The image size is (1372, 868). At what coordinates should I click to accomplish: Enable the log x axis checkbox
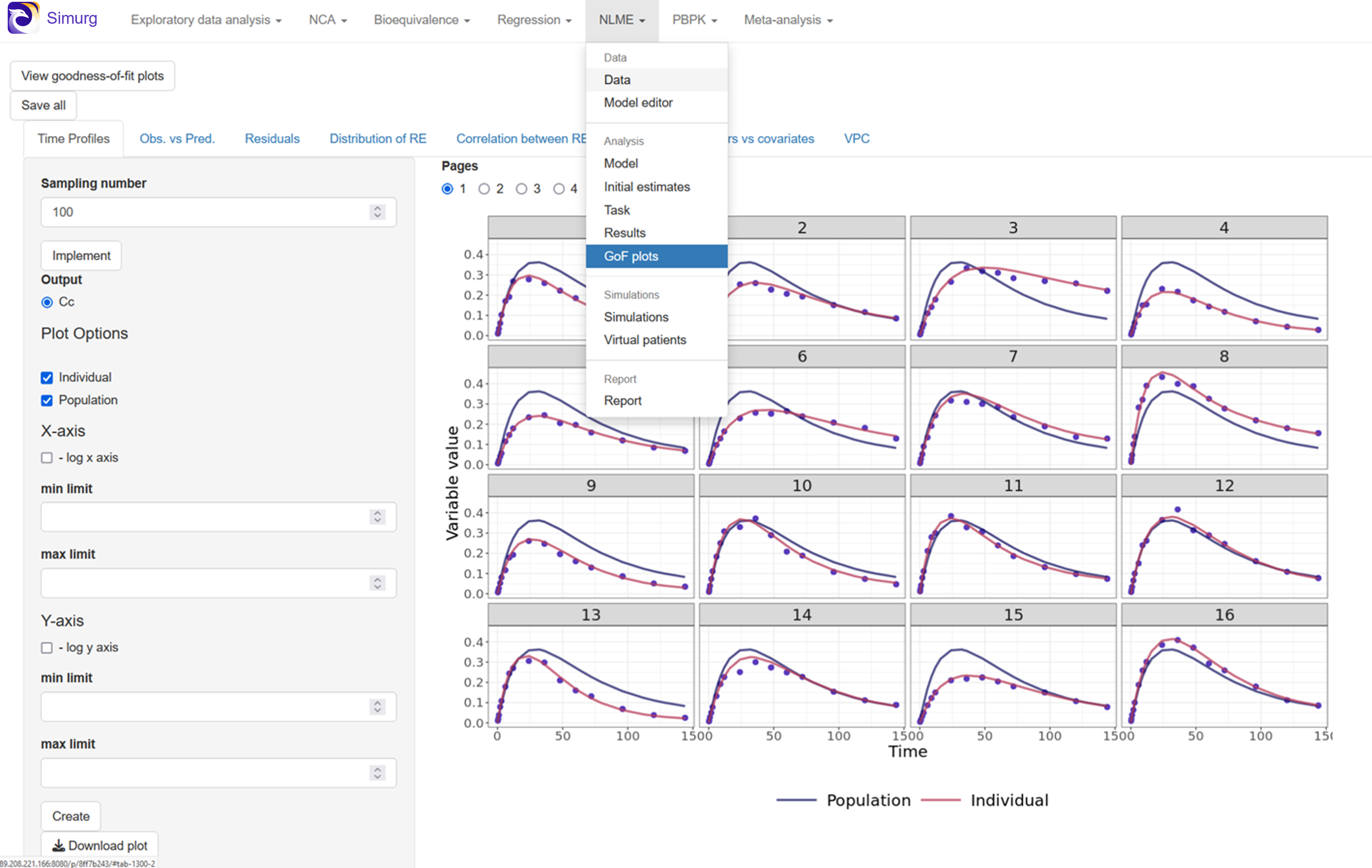pos(47,458)
